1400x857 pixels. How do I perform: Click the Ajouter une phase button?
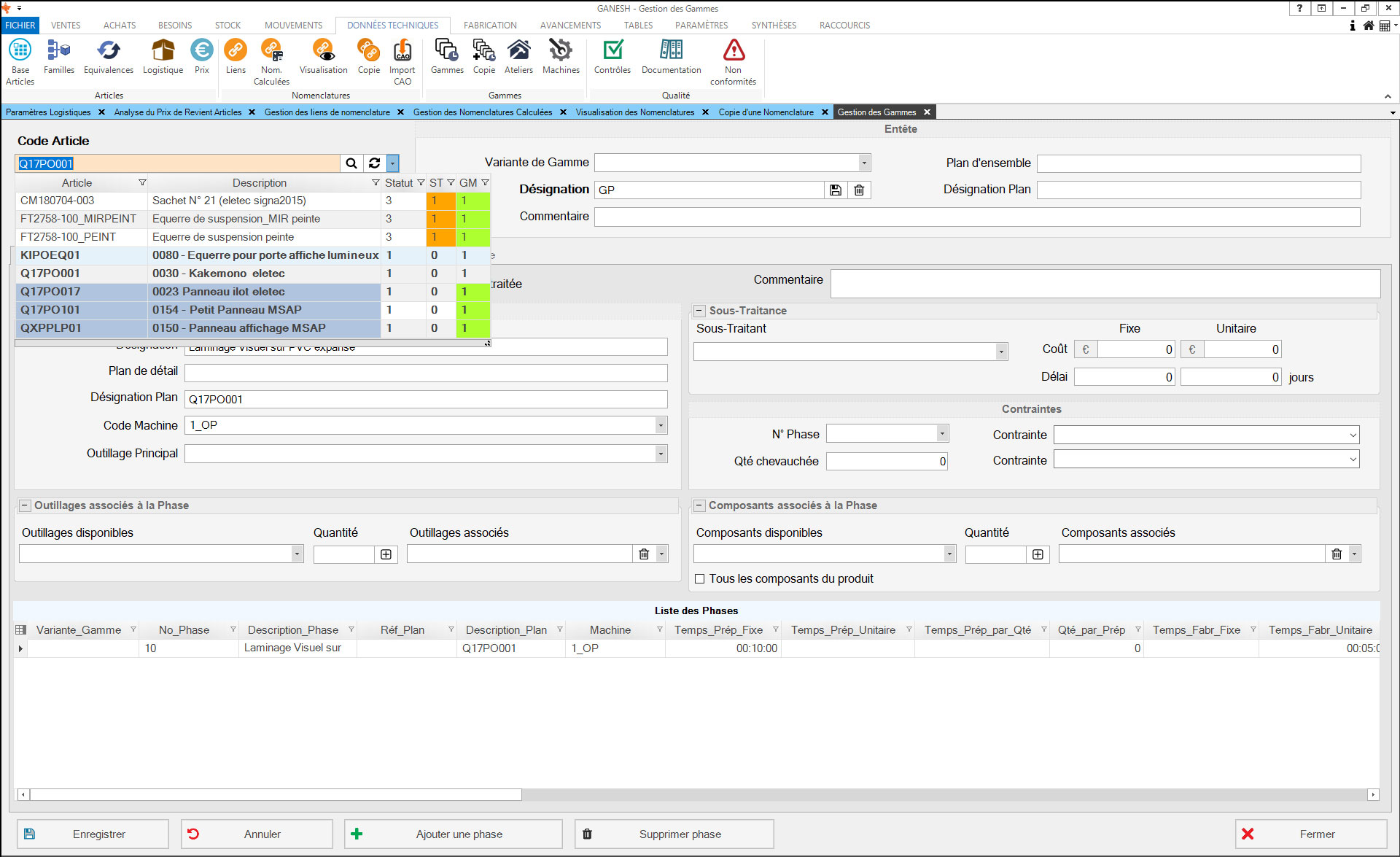click(x=453, y=834)
